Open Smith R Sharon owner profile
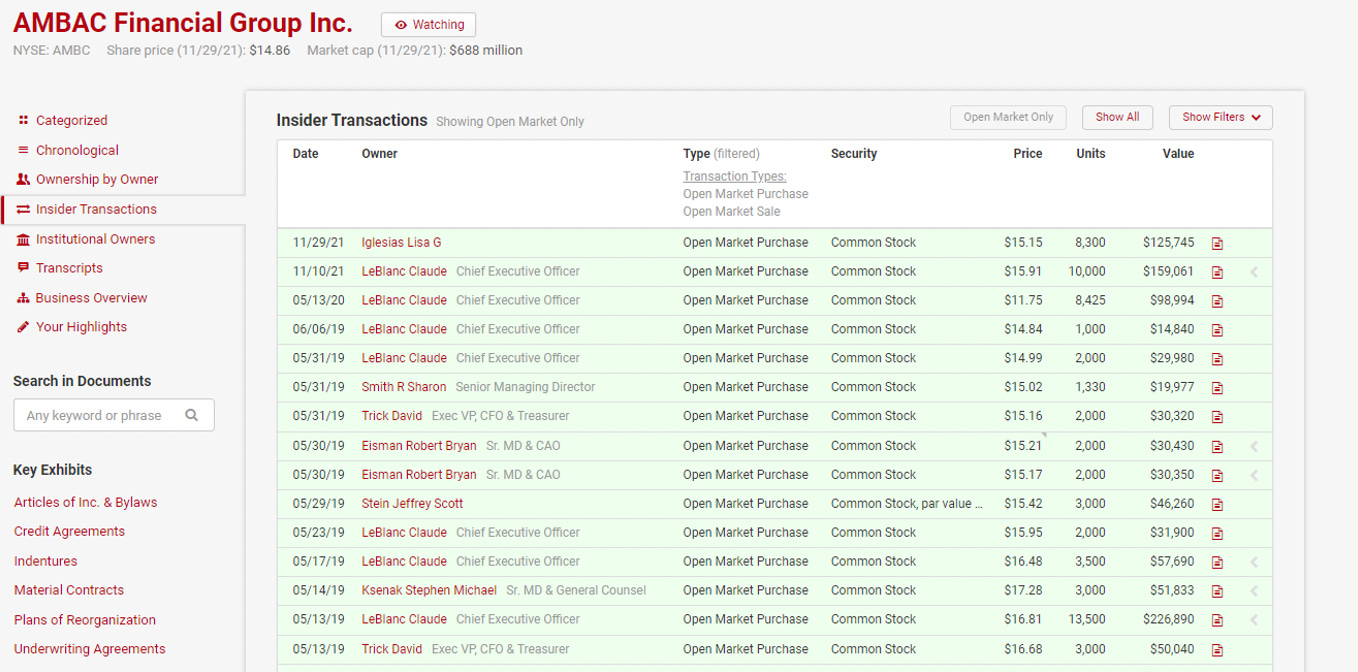Screen dimensions: 1358x672 [403, 387]
